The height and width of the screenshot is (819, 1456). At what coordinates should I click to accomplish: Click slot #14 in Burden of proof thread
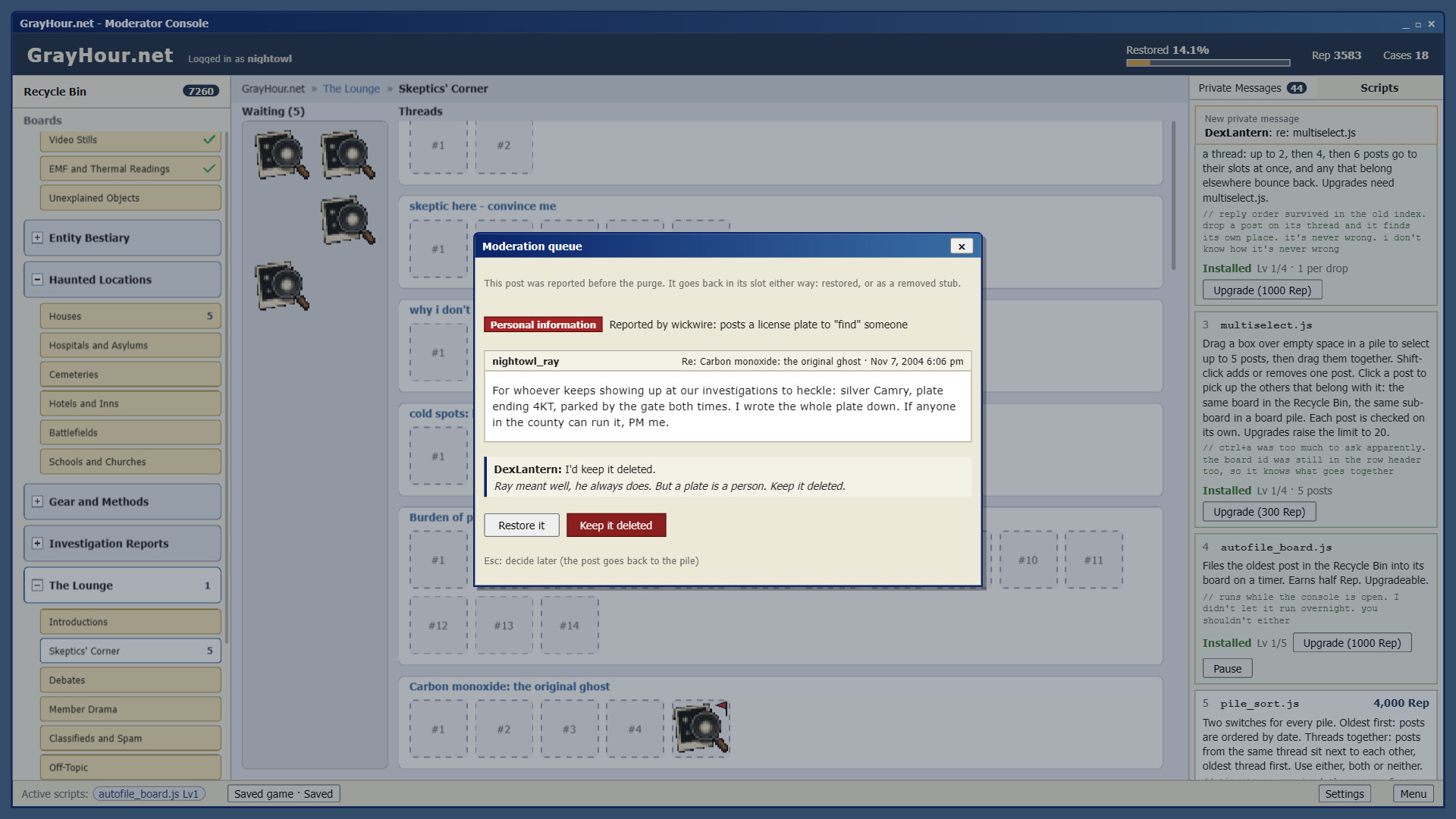570,626
